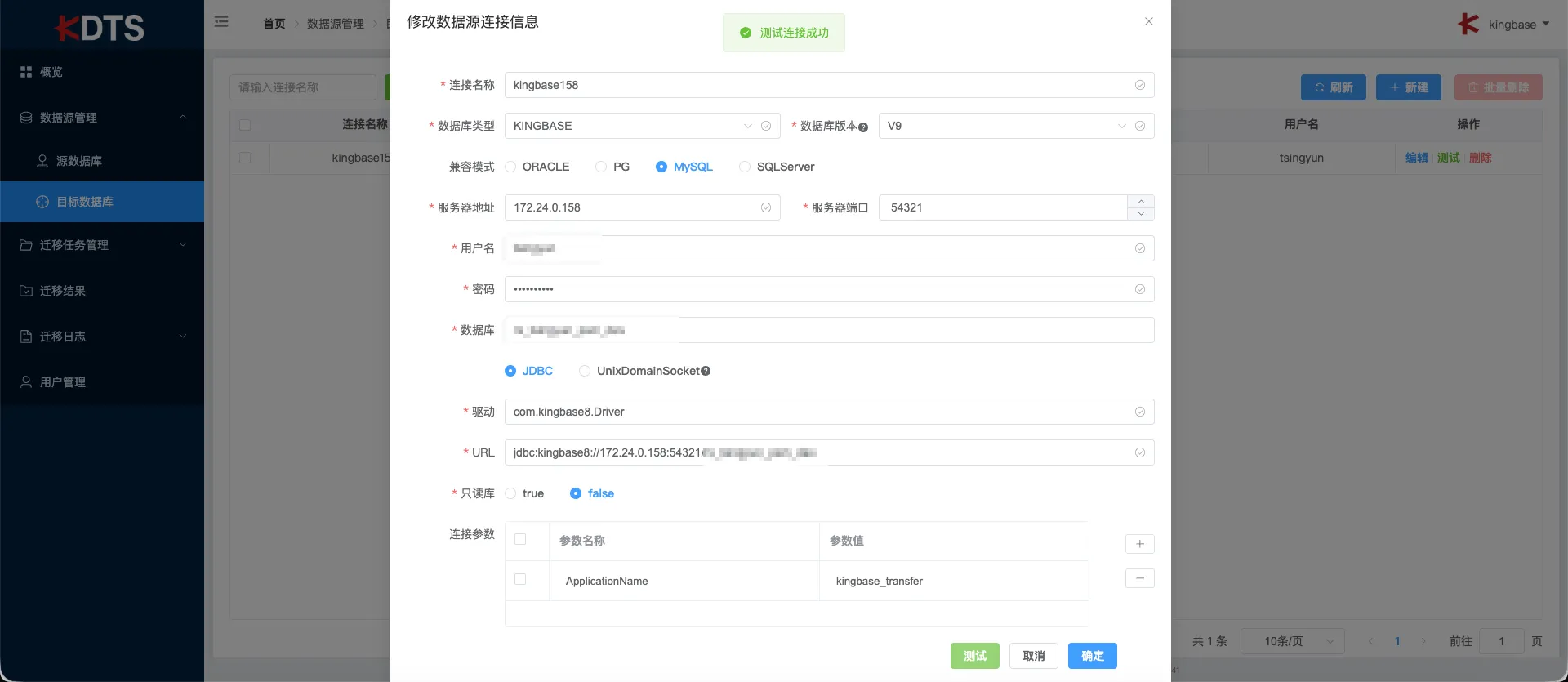Expand 迁移任务管理 sidebar menu

[x=102, y=245]
